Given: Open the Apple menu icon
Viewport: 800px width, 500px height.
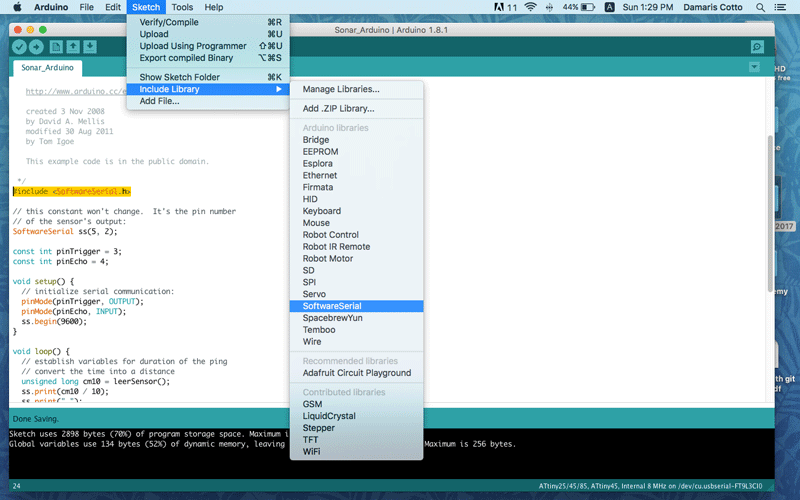Looking at the screenshot, I should click(x=17, y=7).
